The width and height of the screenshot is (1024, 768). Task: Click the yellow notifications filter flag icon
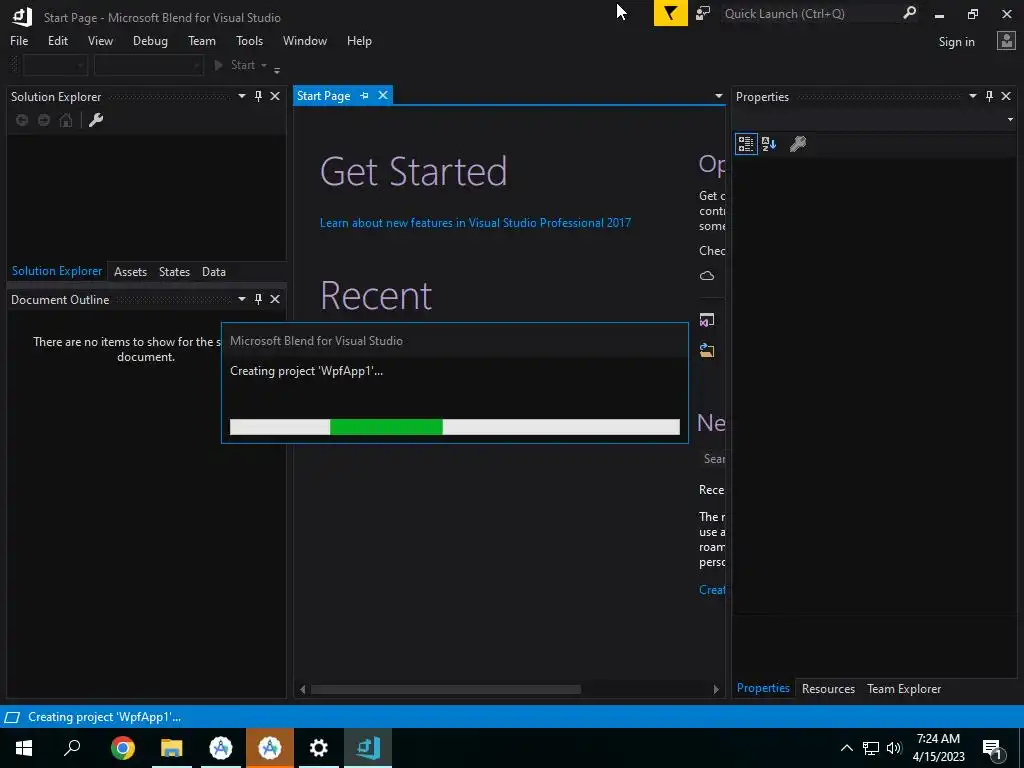tap(670, 13)
